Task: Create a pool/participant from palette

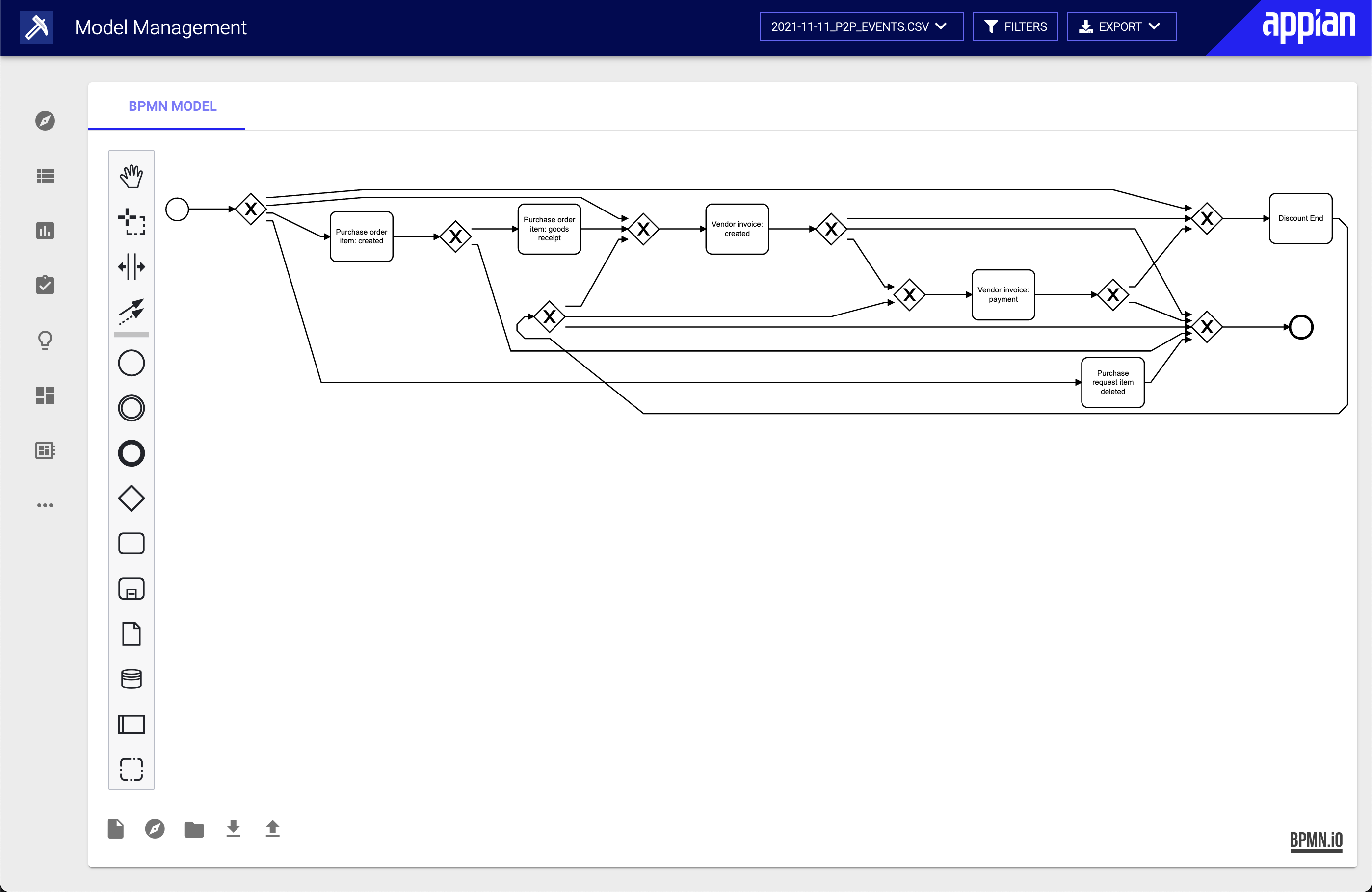Action: 132,724
